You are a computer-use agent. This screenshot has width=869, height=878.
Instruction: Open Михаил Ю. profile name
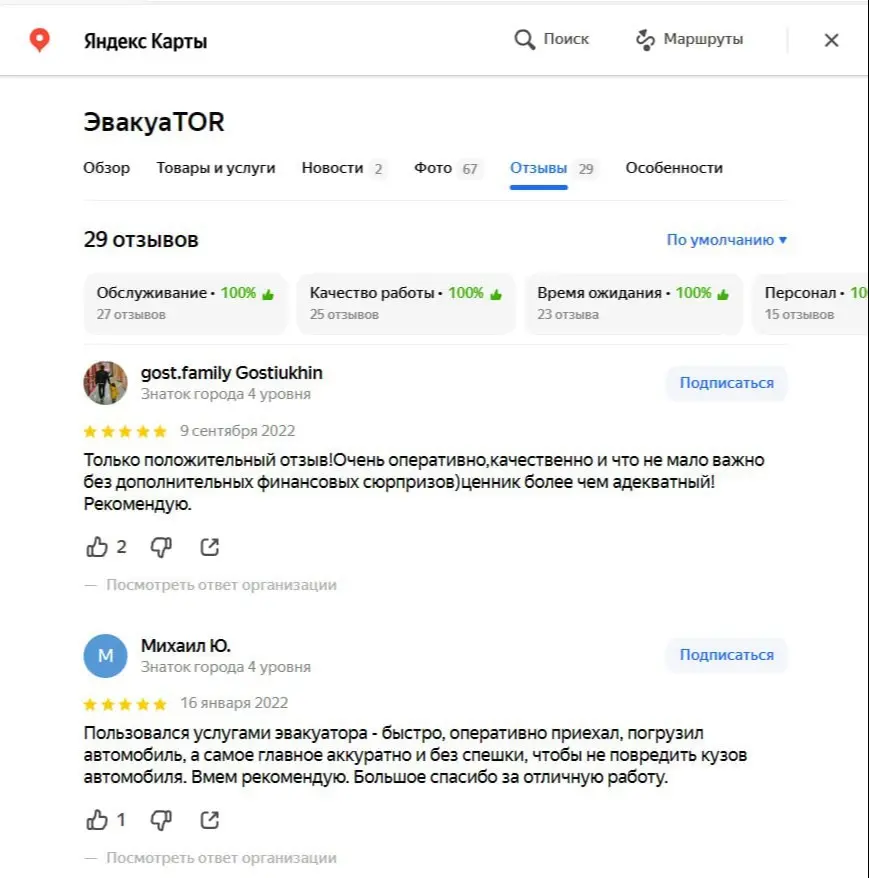[x=185, y=646]
